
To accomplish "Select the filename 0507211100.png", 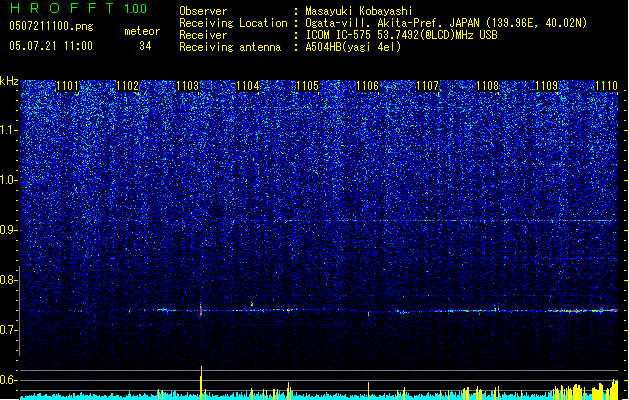I will click(x=51, y=26).
